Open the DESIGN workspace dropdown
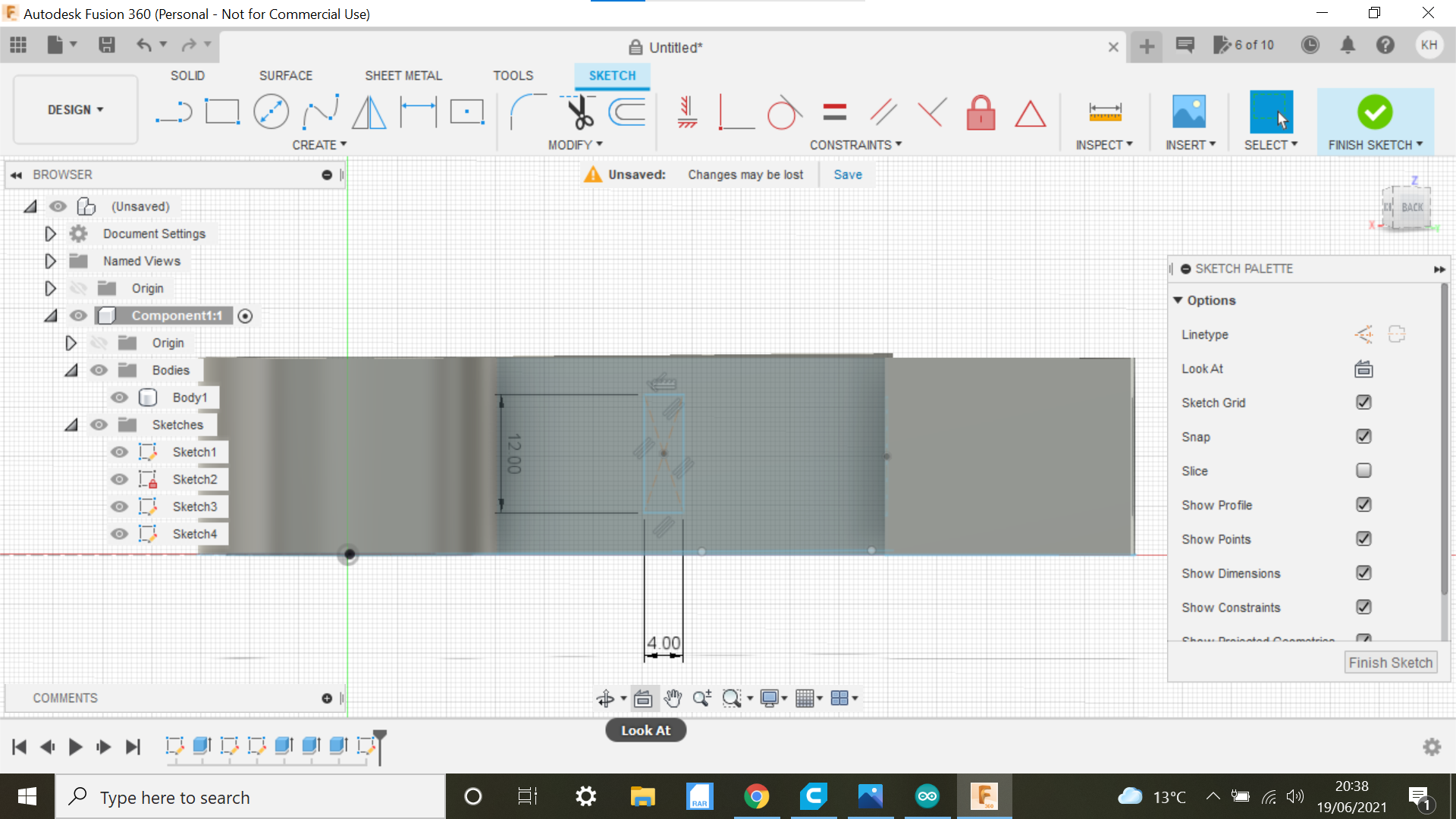Image resolution: width=1456 pixels, height=819 pixels. (x=76, y=110)
